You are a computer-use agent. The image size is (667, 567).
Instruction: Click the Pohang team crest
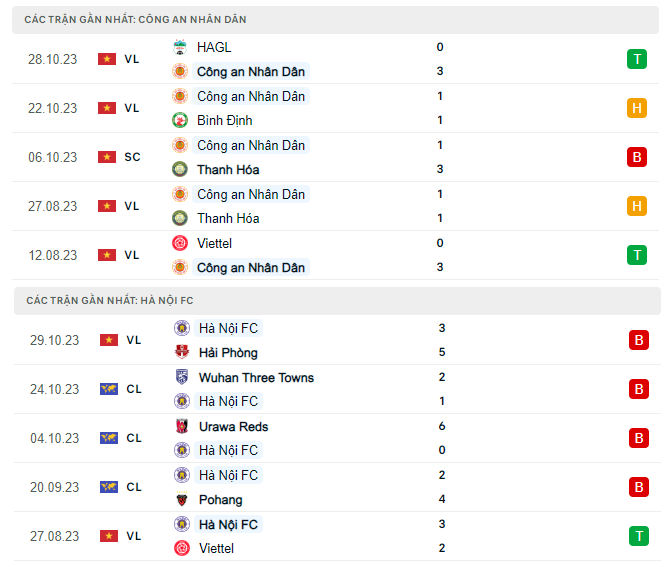tap(182, 500)
